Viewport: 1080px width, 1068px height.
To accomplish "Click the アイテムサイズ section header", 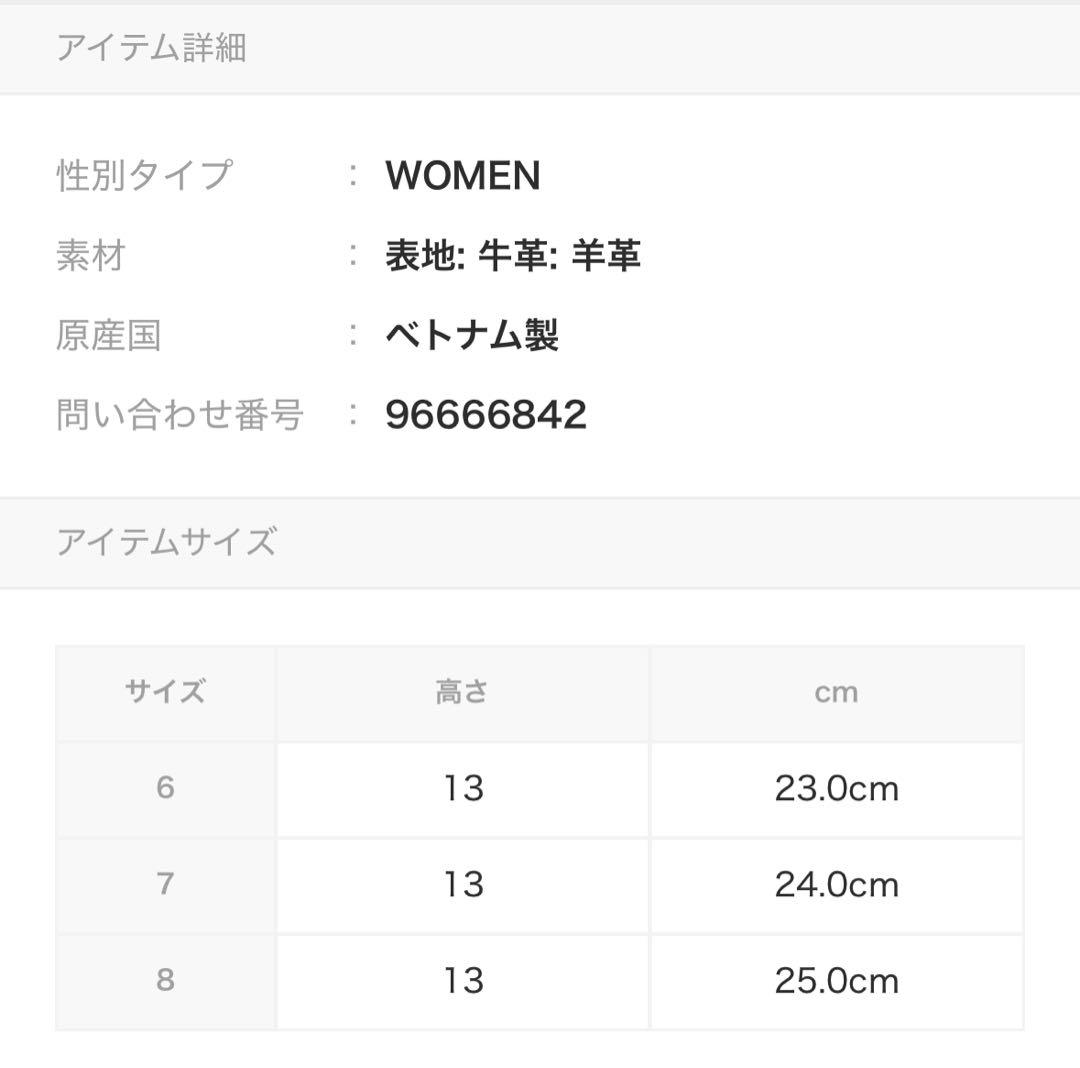I will click(x=166, y=542).
